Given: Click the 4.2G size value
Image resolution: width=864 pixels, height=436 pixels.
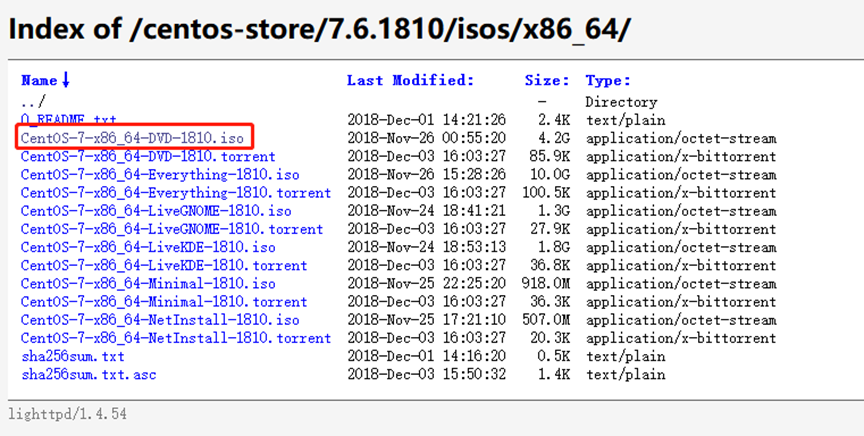Looking at the screenshot, I should (x=554, y=138).
